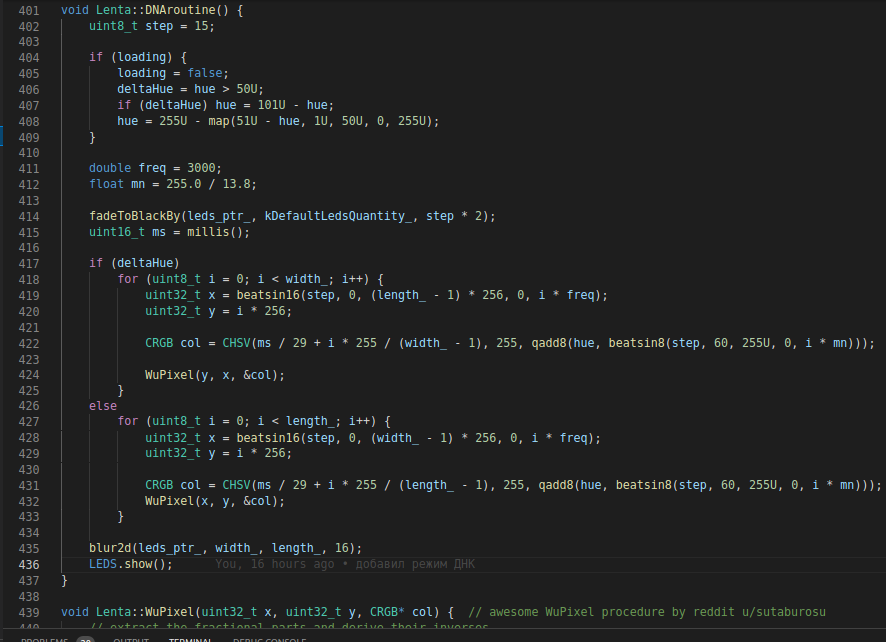The height and width of the screenshot is (642, 886).
Task: Click line number 401 in the gutter
Action: [x=28, y=9]
